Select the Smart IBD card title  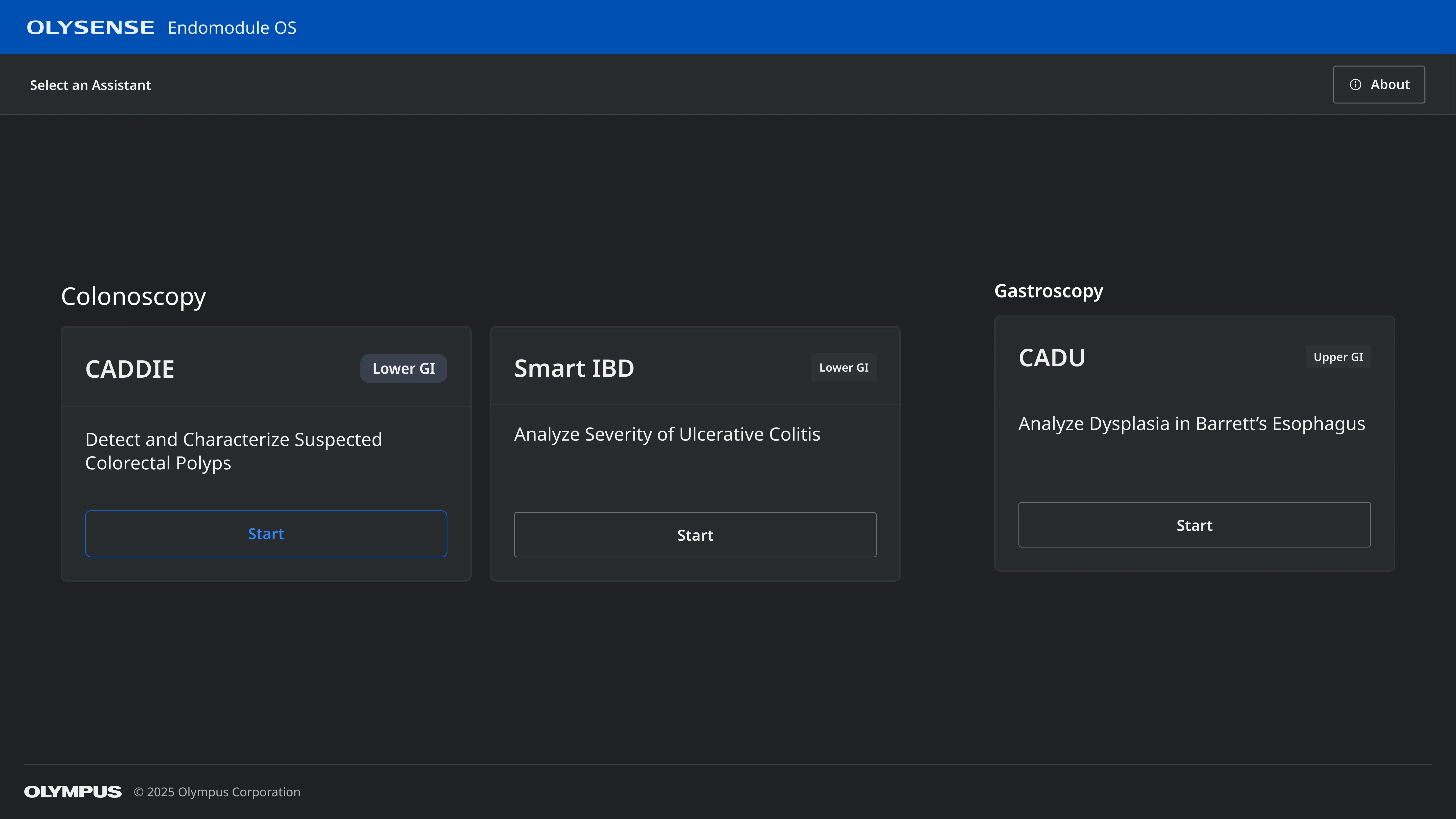[574, 368]
